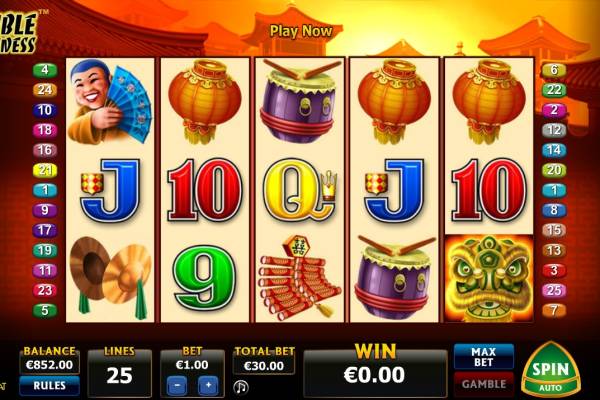Click the payline 25 marker
This screenshot has width=600, height=400.
(554, 290)
